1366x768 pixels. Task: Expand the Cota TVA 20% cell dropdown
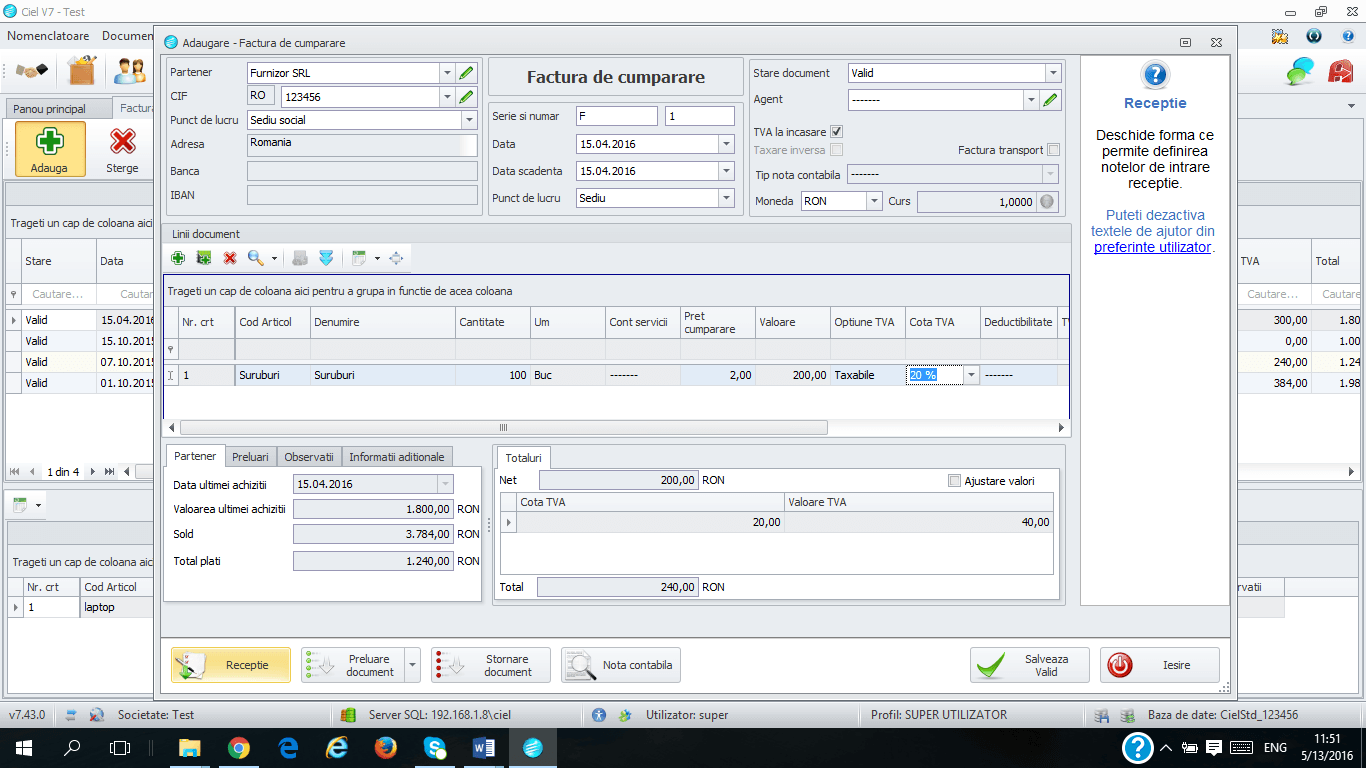click(x=971, y=375)
